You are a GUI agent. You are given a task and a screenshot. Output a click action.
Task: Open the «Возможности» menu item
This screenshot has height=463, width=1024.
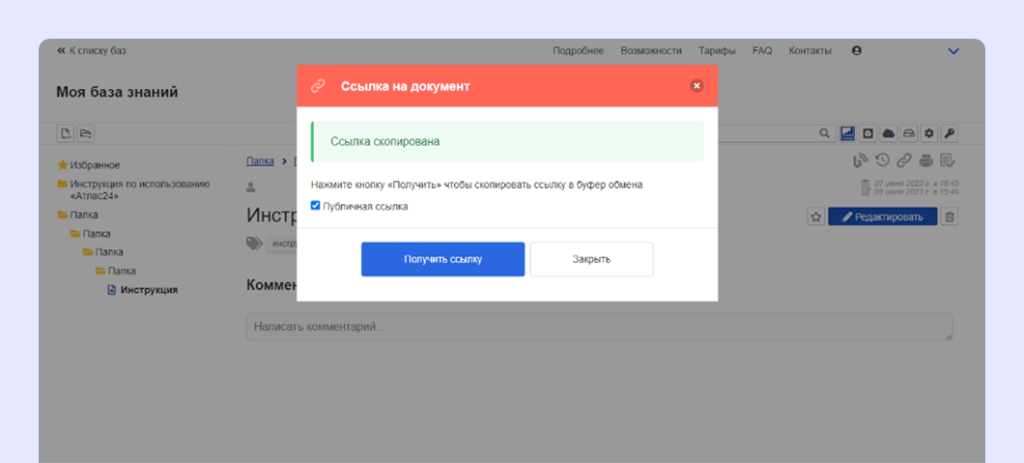(x=650, y=51)
